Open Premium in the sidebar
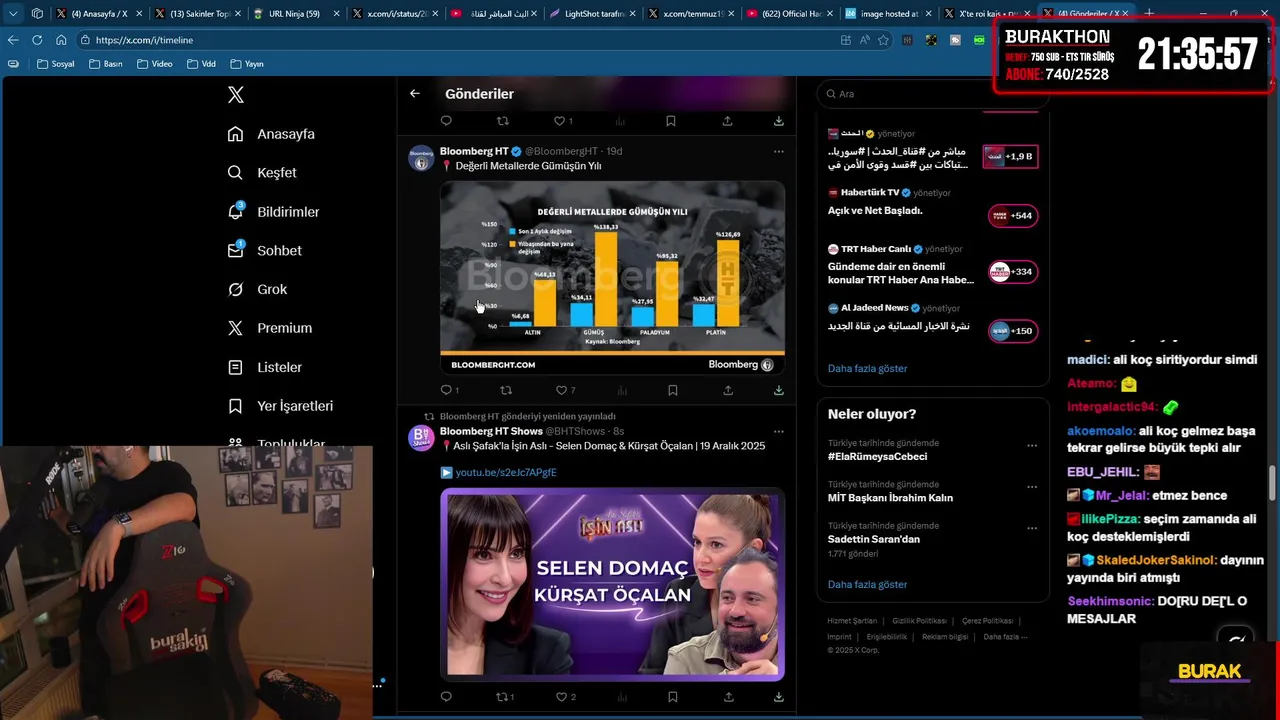This screenshot has width=1280, height=720. tap(269, 328)
